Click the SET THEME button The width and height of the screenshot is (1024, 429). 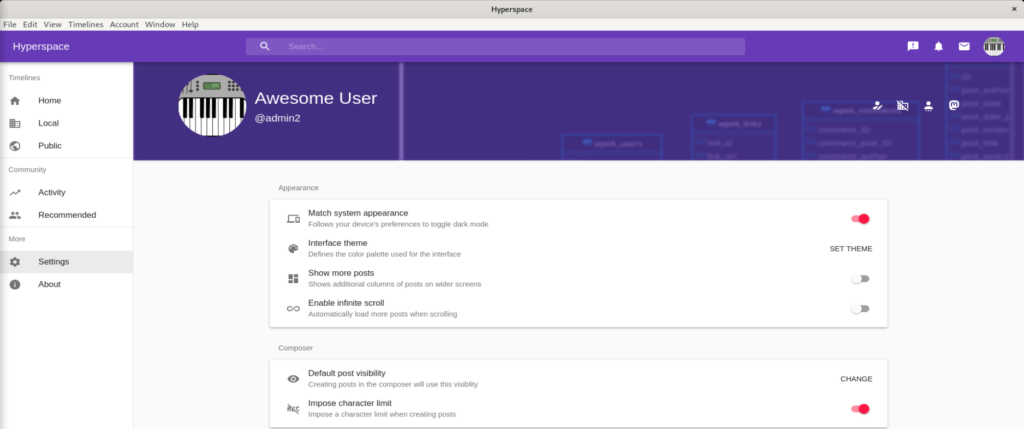[851, 249]
